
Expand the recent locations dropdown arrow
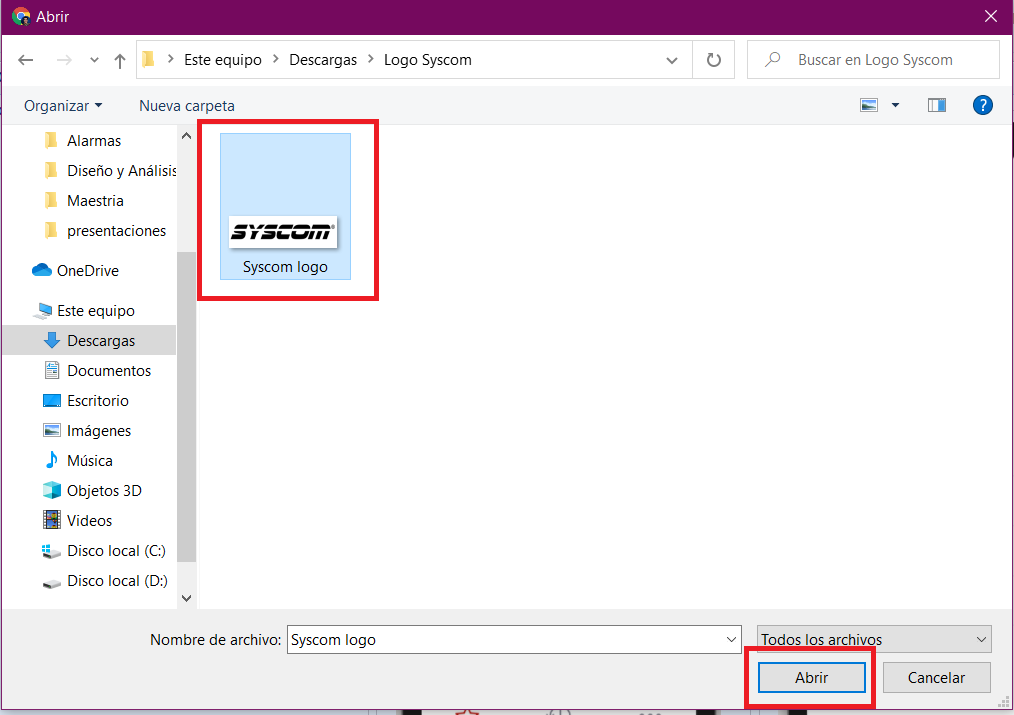[x=94, y=60]
